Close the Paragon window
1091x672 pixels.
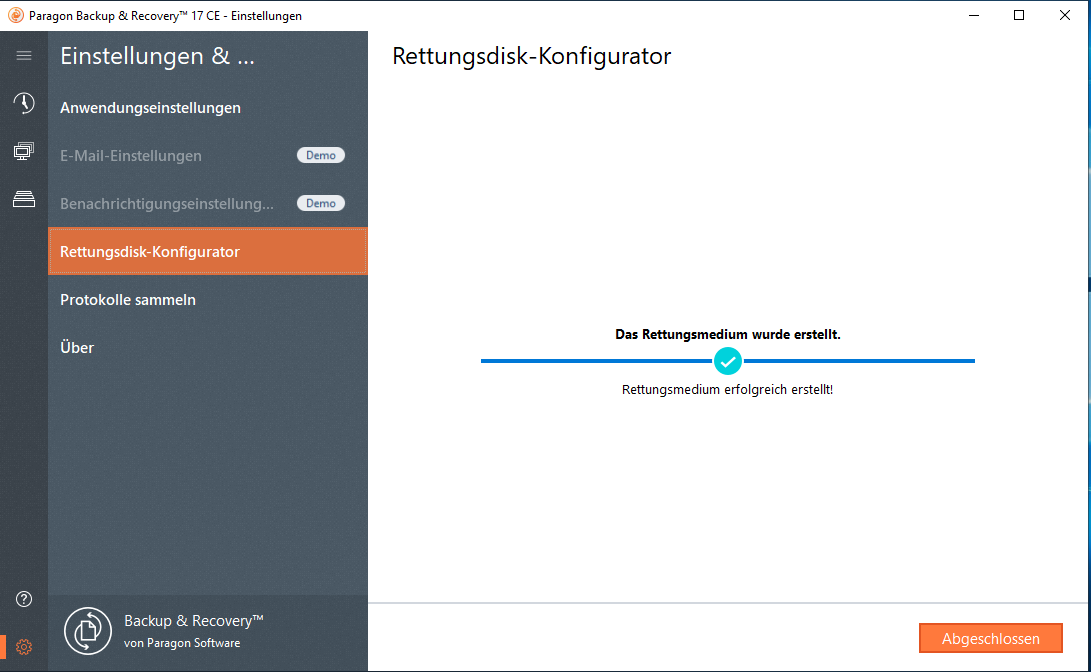pyautogui.click(x=1065, y=15)
